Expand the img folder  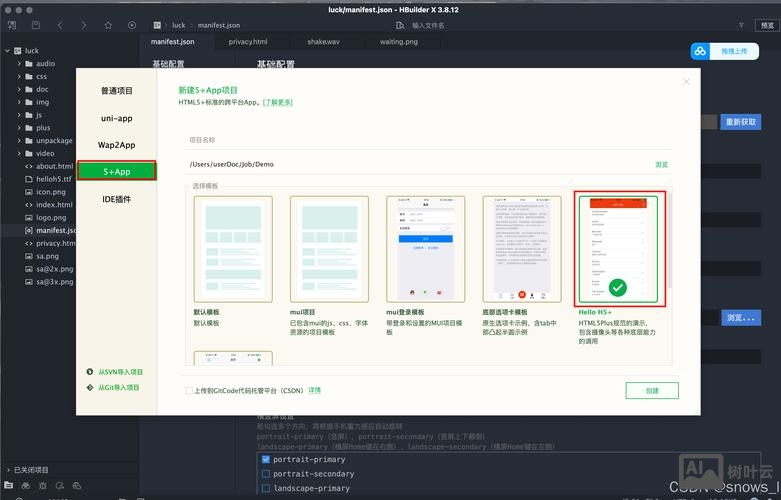point(19,102)
